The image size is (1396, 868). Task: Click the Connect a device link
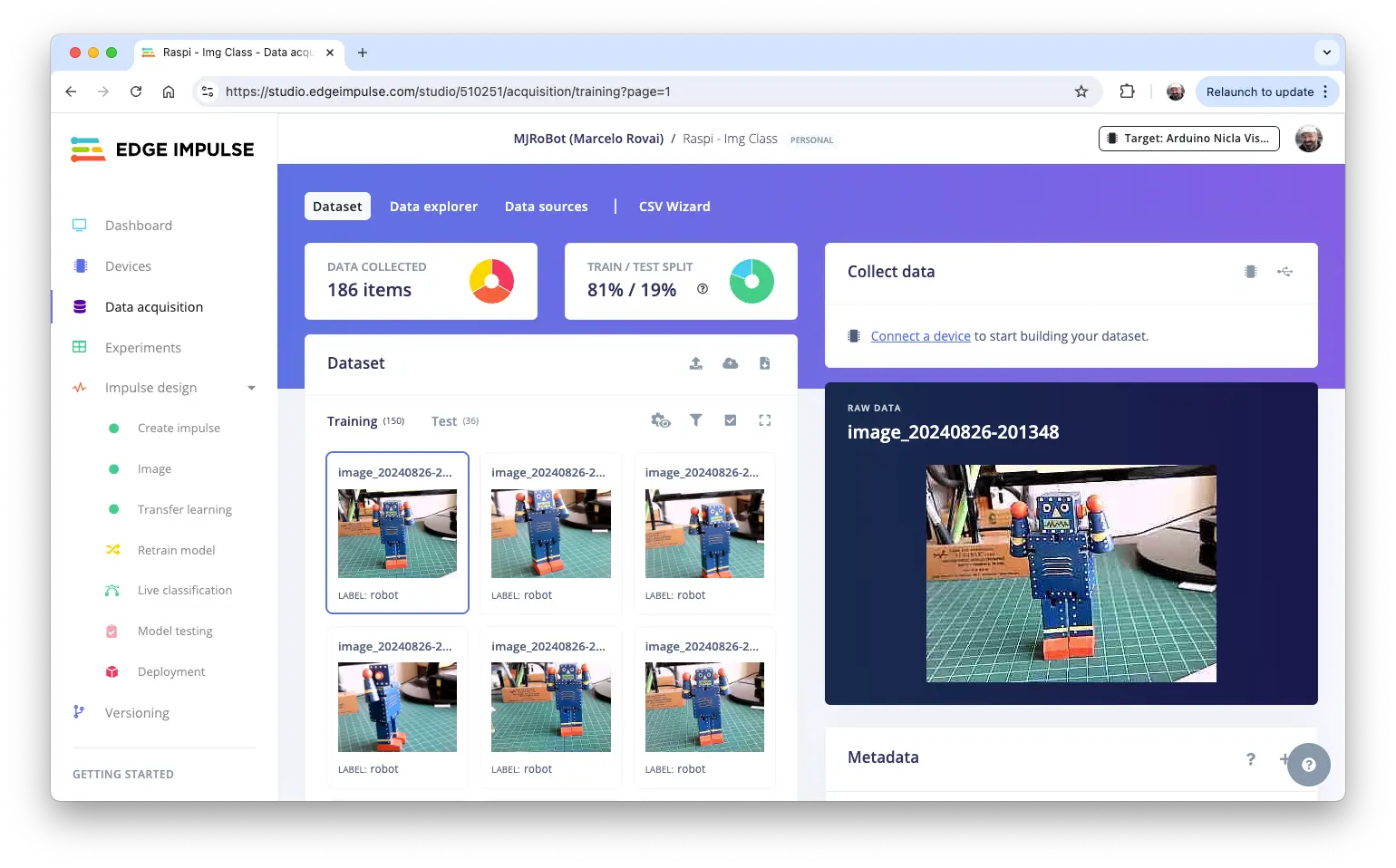920,336
